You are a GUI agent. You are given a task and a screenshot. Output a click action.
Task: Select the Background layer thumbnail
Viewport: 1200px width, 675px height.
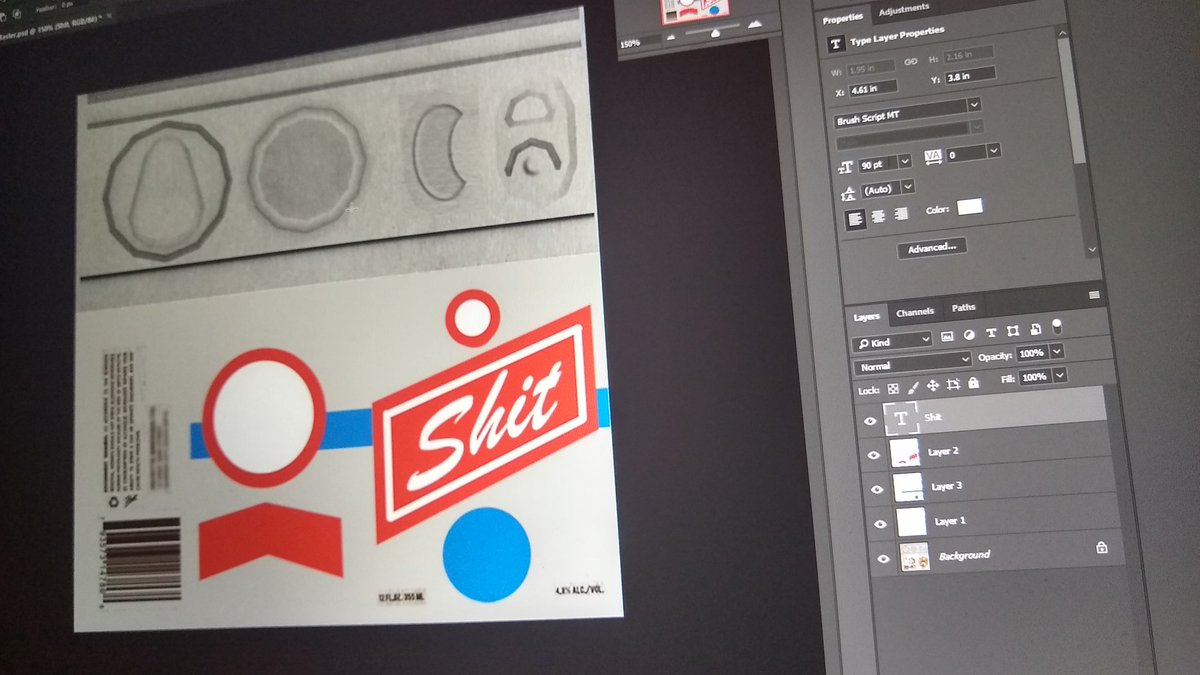point(915,556)
